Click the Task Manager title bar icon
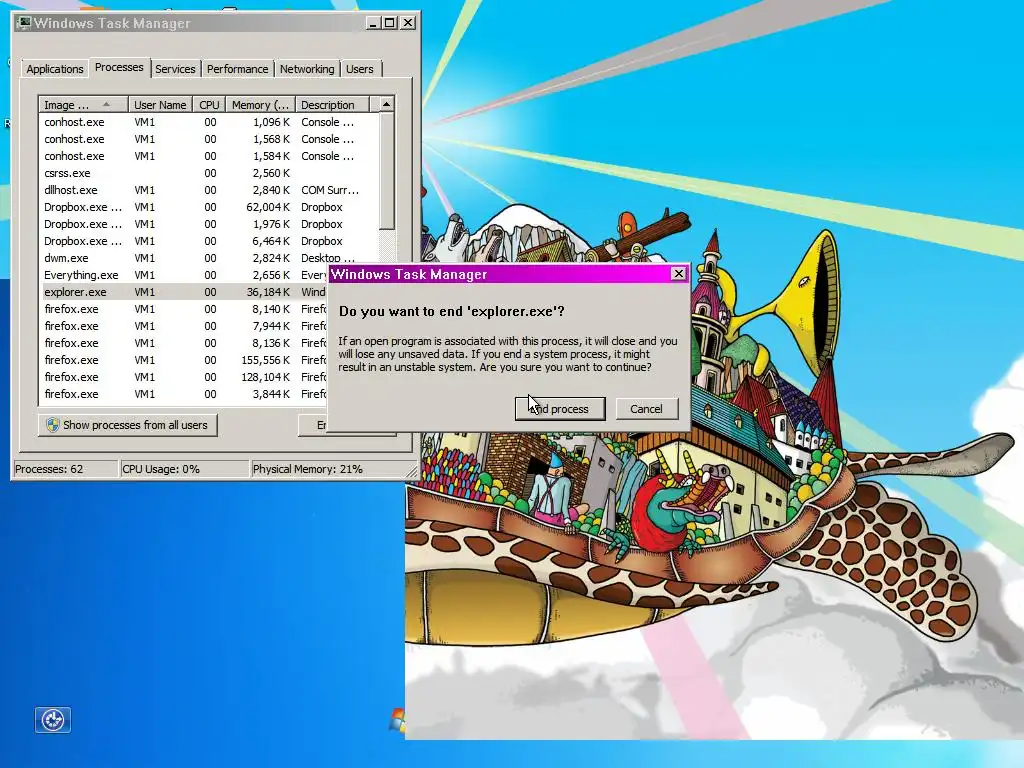 [x=24, y=23]
